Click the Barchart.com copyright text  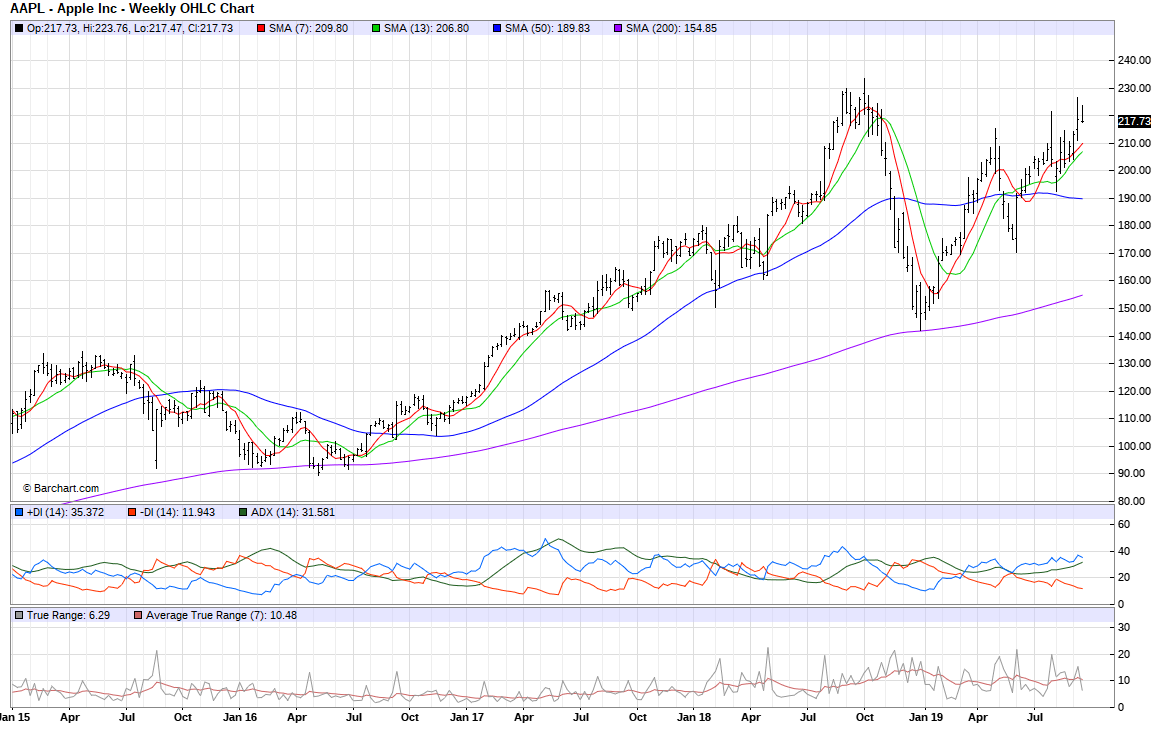(x=60, y=488)
